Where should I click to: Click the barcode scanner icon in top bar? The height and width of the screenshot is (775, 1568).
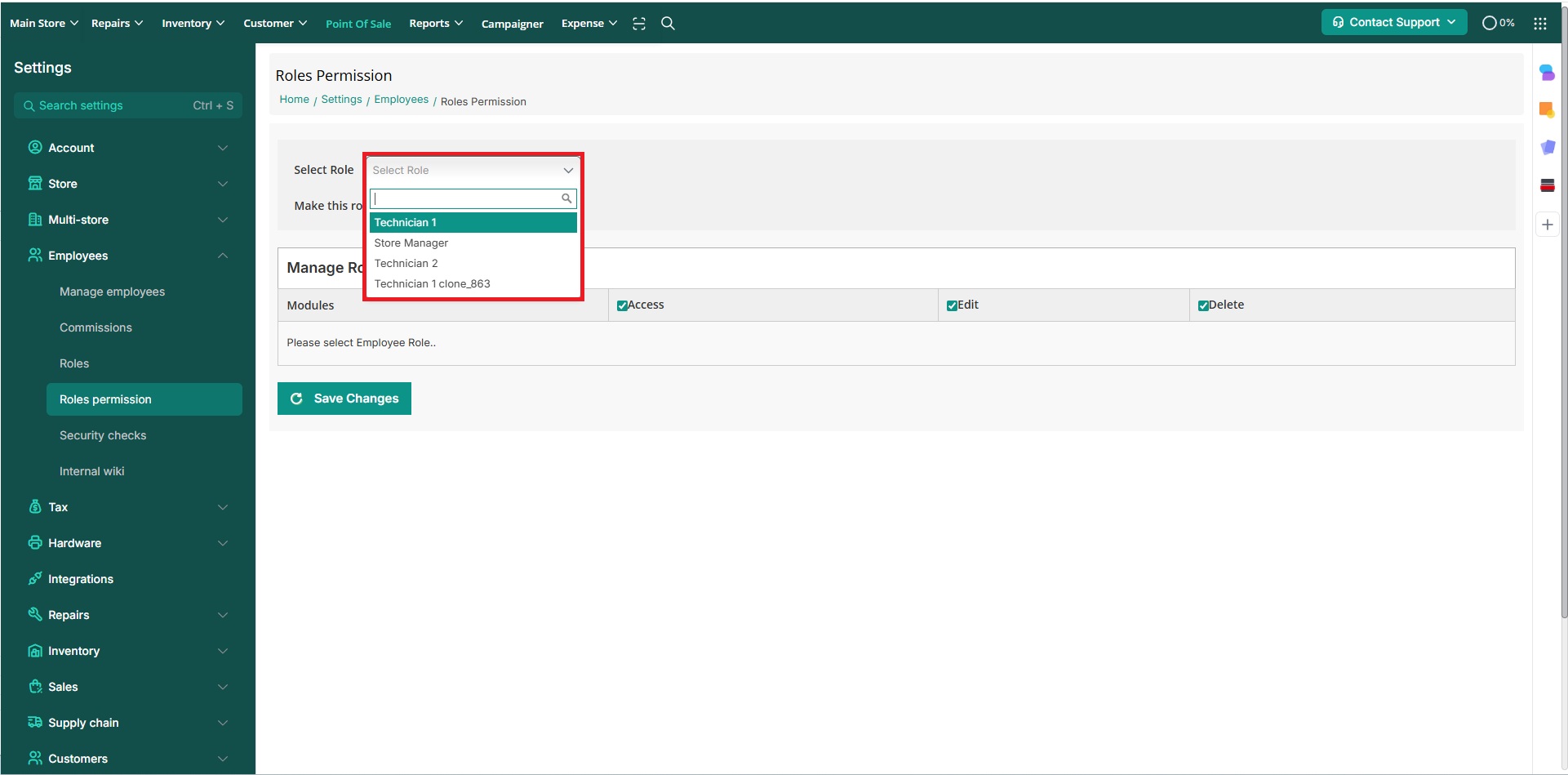pyautogui.click(x=639, y=24)
